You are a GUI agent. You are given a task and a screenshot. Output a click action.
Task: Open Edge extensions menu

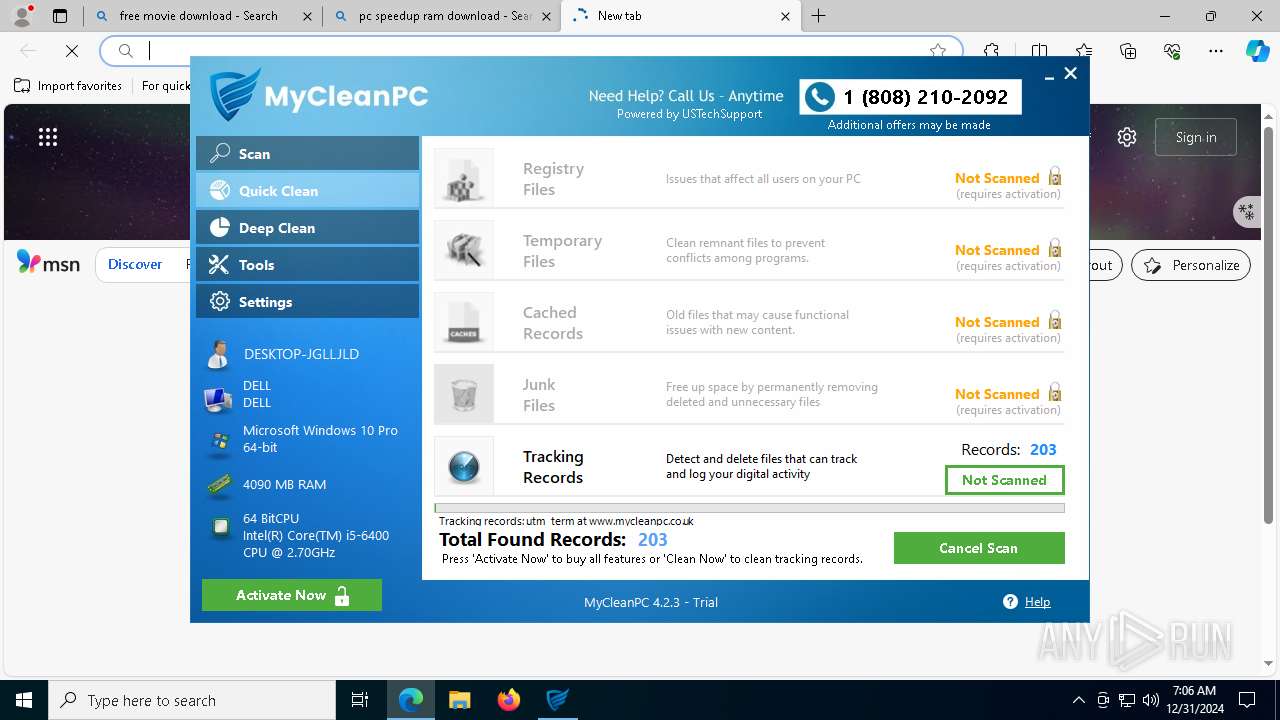[991, 51]
